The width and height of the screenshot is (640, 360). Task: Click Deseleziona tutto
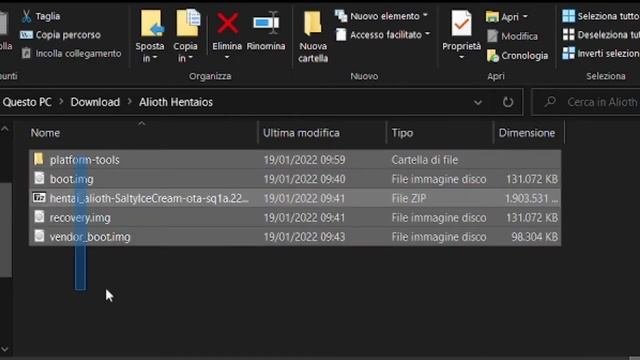click(x=601, y=35)
